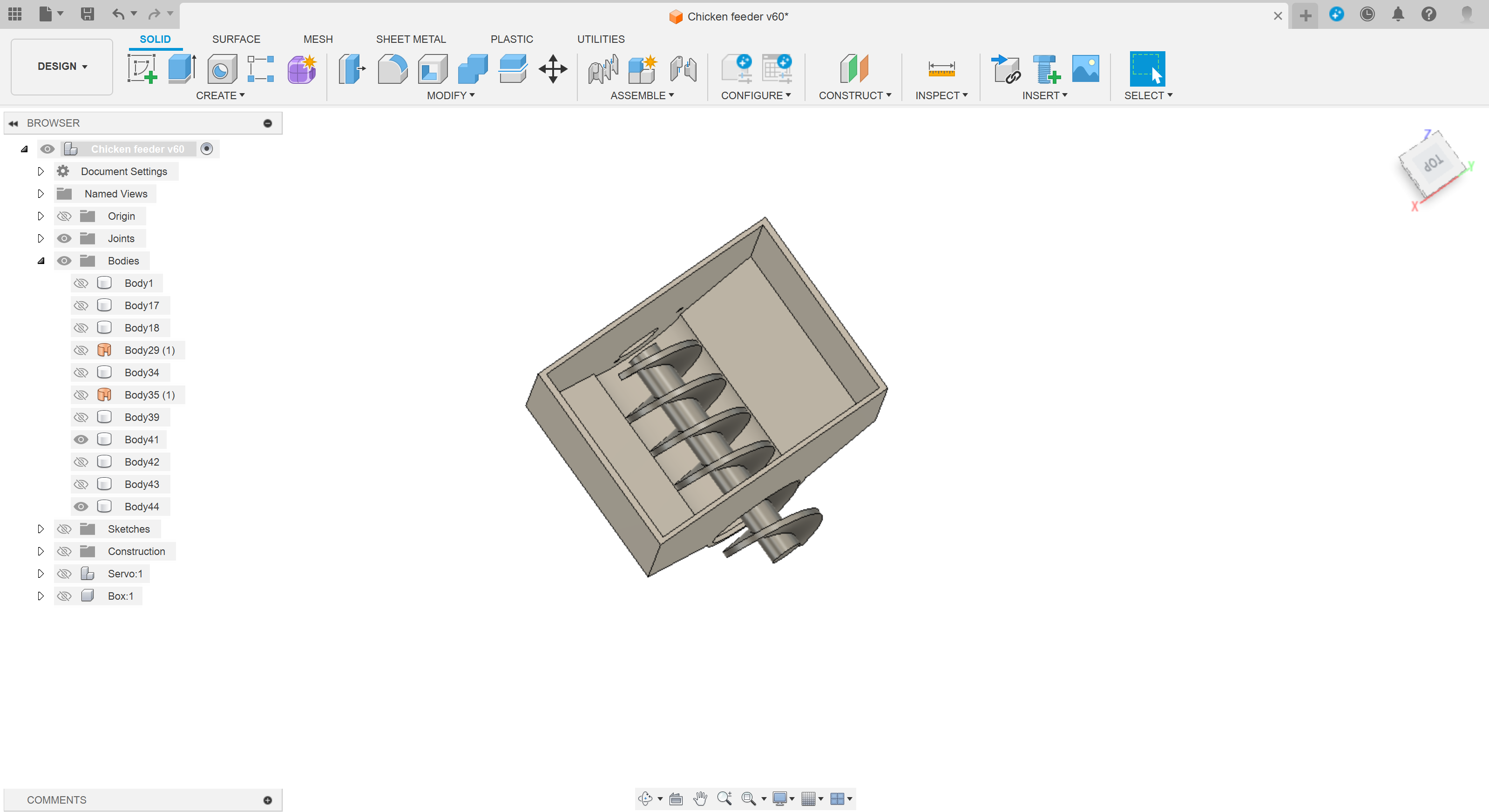Select the Insert Derive tool
1489x812 pixels.
(x=1006, y=69)
